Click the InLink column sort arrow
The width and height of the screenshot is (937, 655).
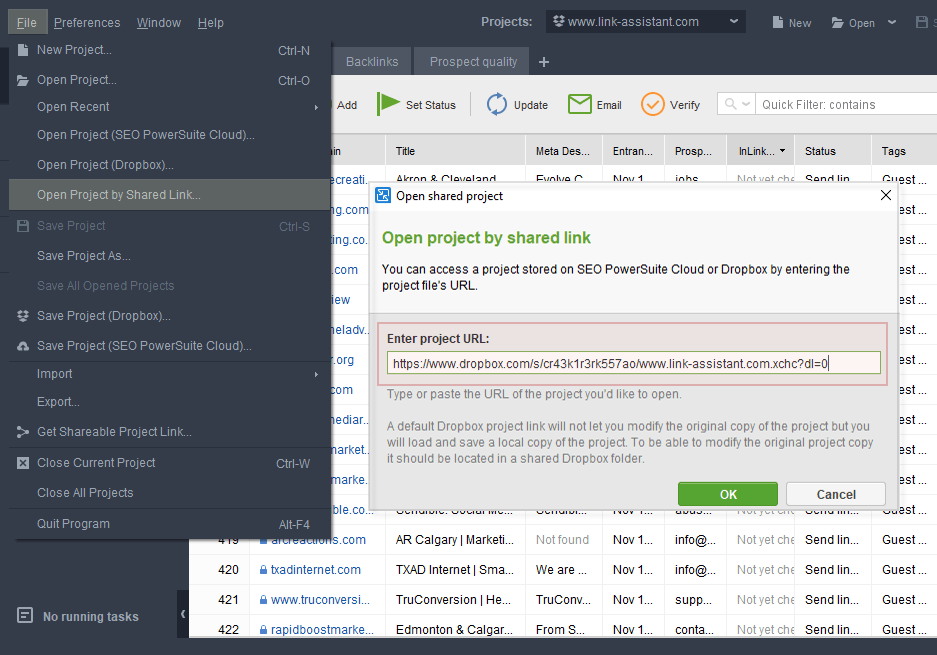point(782,151)
